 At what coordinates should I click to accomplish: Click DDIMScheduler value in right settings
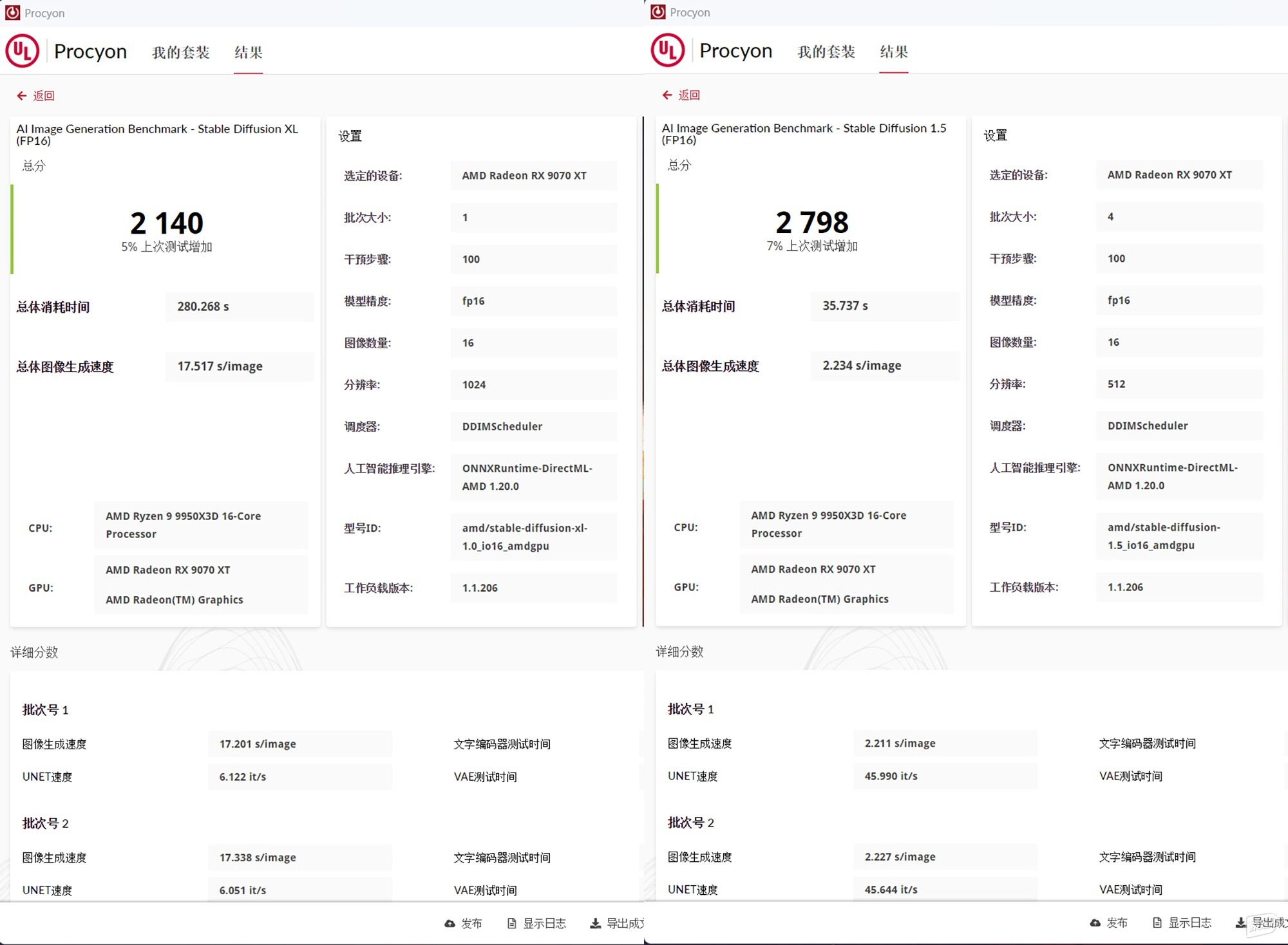[1179, 426]
